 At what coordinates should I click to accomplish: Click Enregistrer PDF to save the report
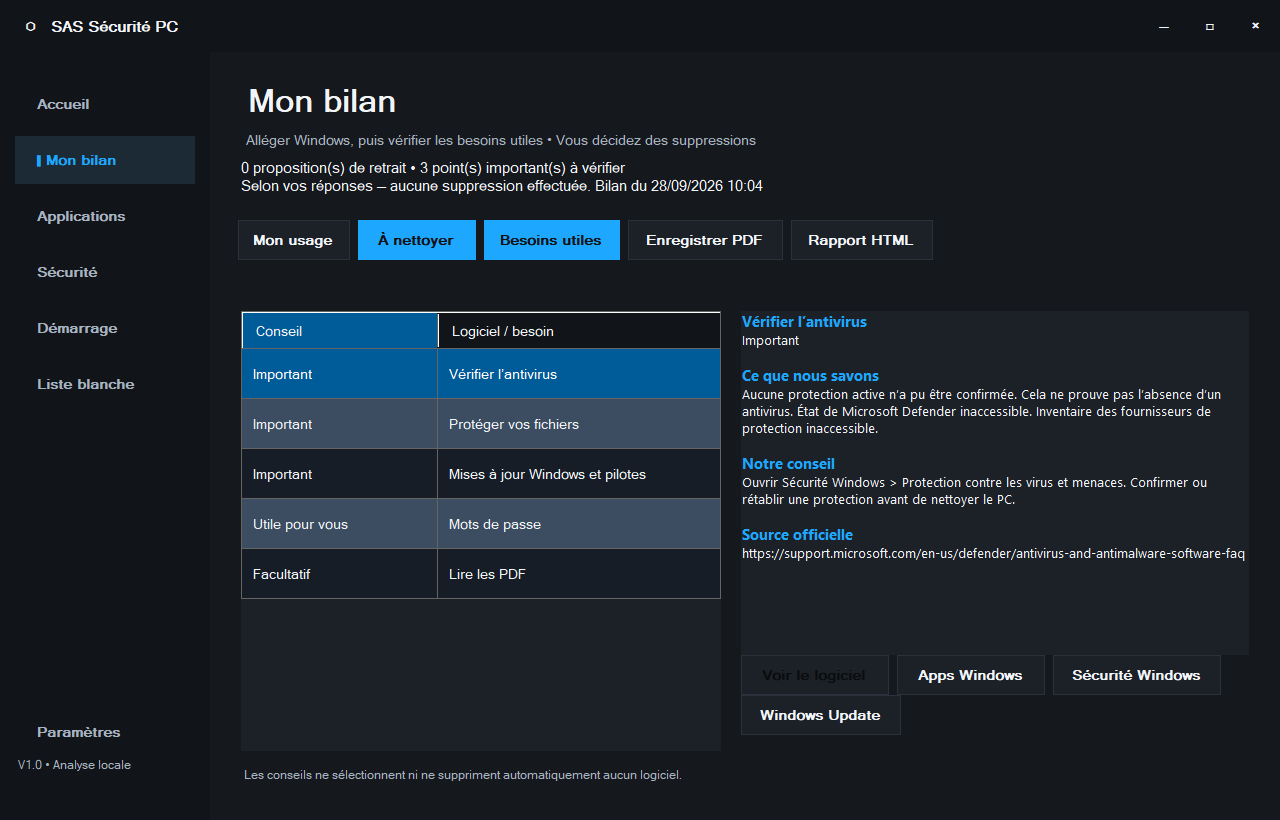pyautogui.click(x=704, y=240)
